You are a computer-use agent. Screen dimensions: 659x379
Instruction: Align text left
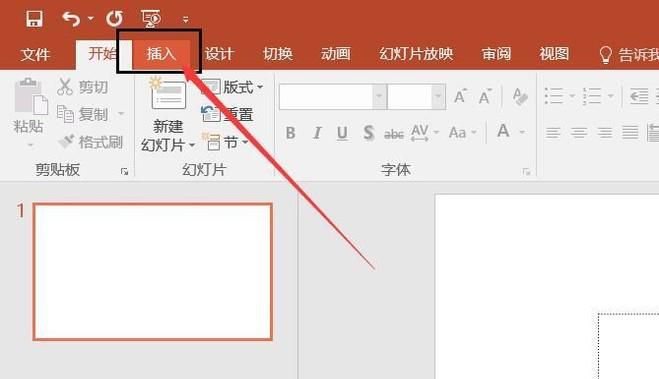pos(553,133)
